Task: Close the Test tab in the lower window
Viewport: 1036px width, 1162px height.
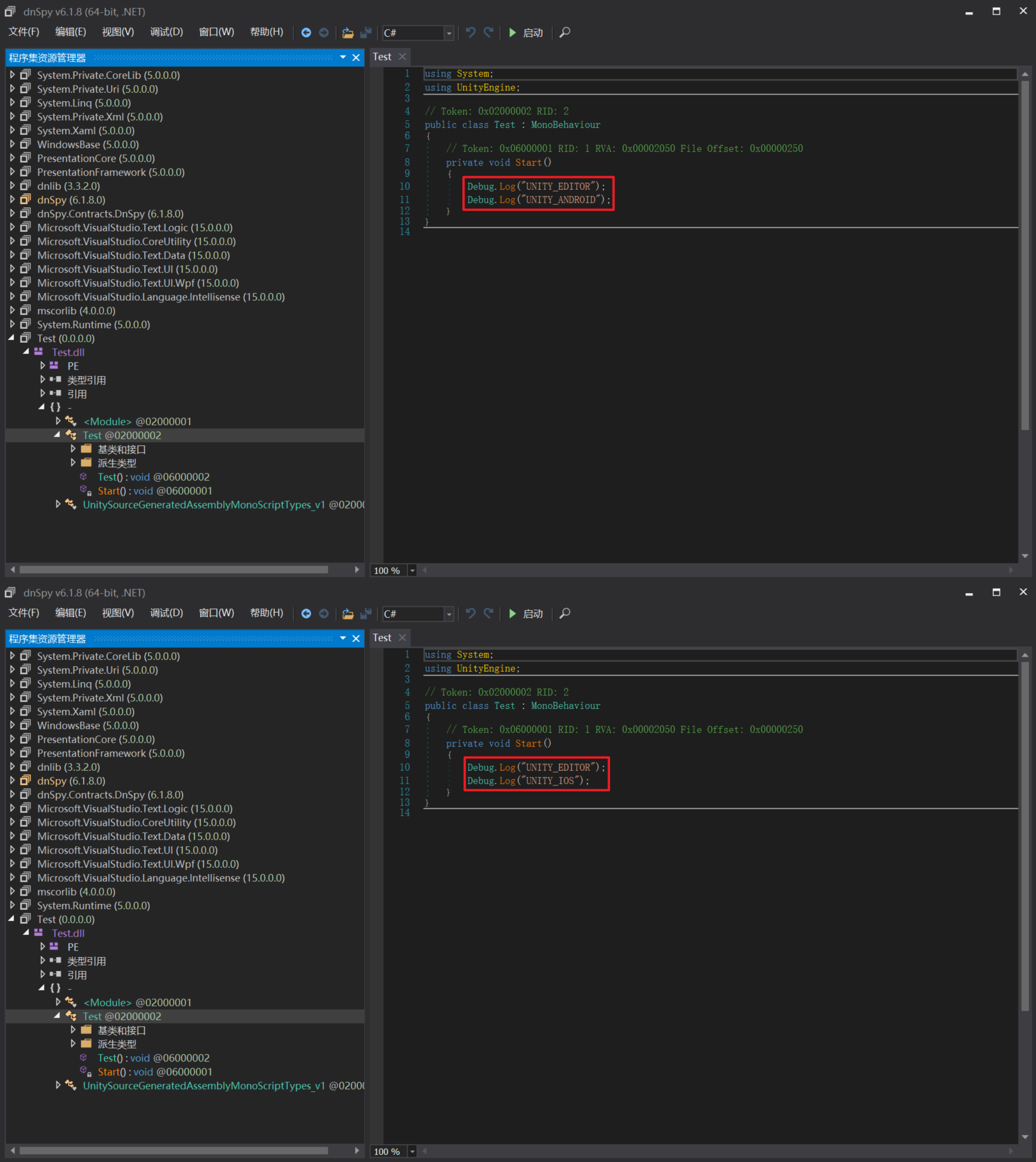Action: click(402, 638)
